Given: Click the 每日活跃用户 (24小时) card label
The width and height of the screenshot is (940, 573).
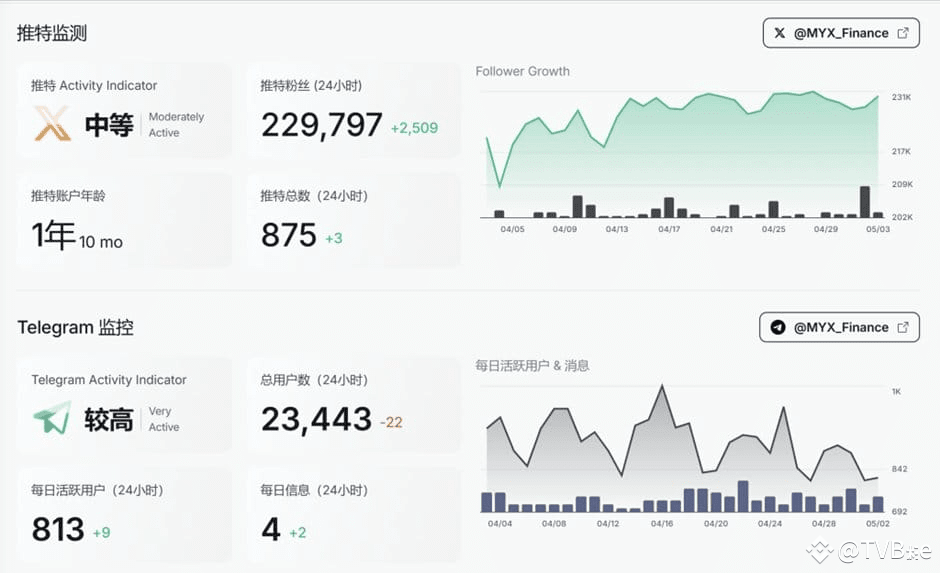Looking at the screenshot, I should click(97, 490).
